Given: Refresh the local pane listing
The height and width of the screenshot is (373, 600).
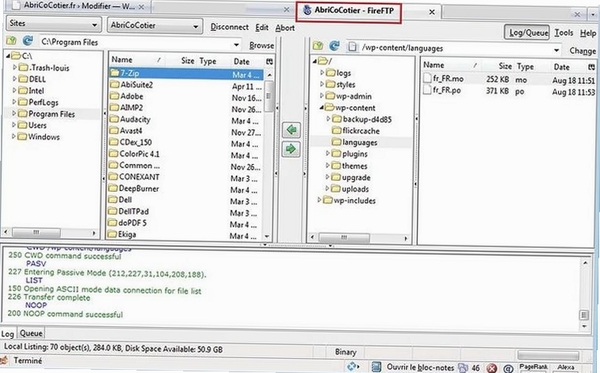Looking at the screenshot, I should point(27,41).
